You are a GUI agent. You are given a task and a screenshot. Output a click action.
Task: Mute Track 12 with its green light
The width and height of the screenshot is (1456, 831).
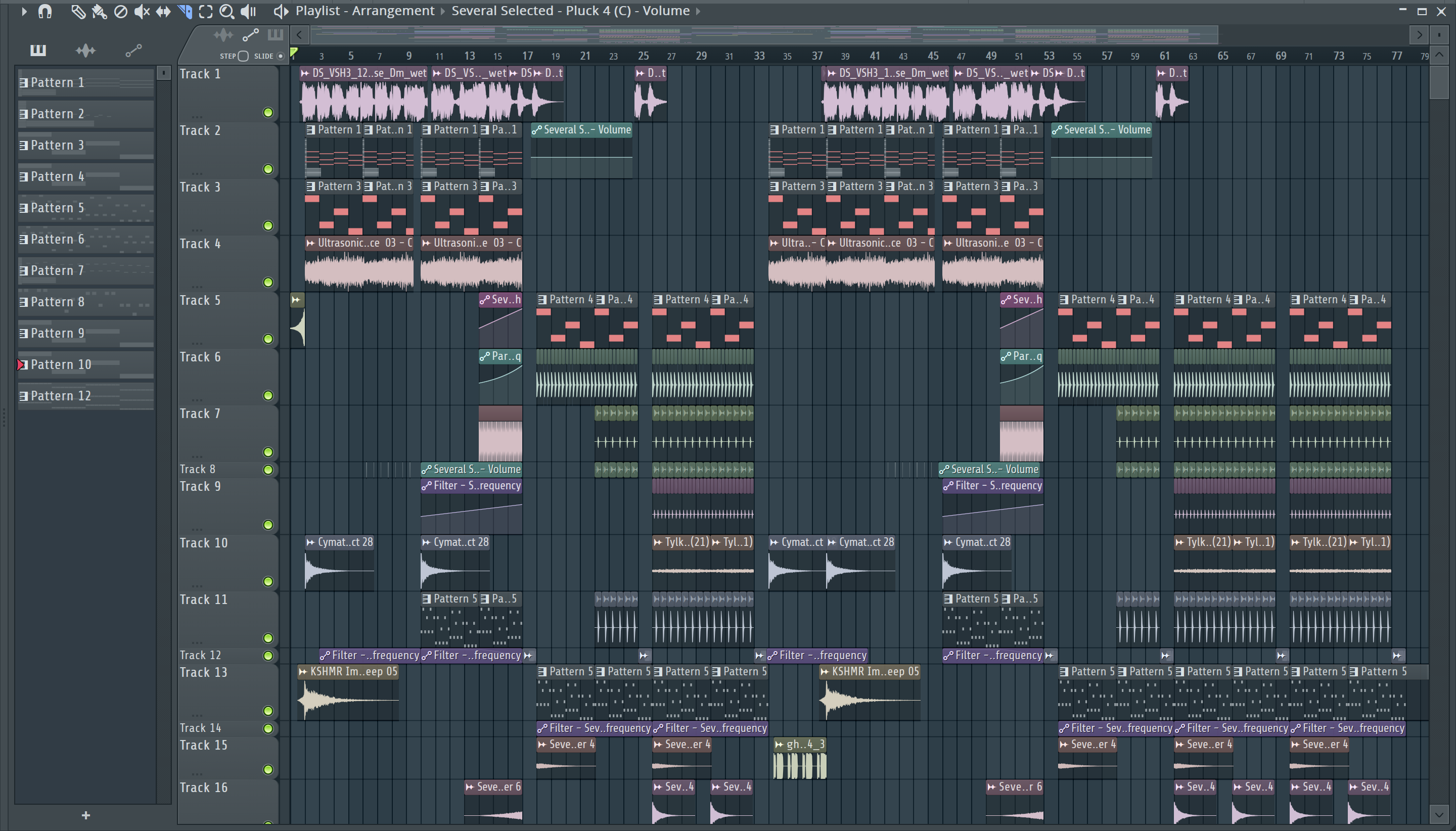(x=267, y=656)
